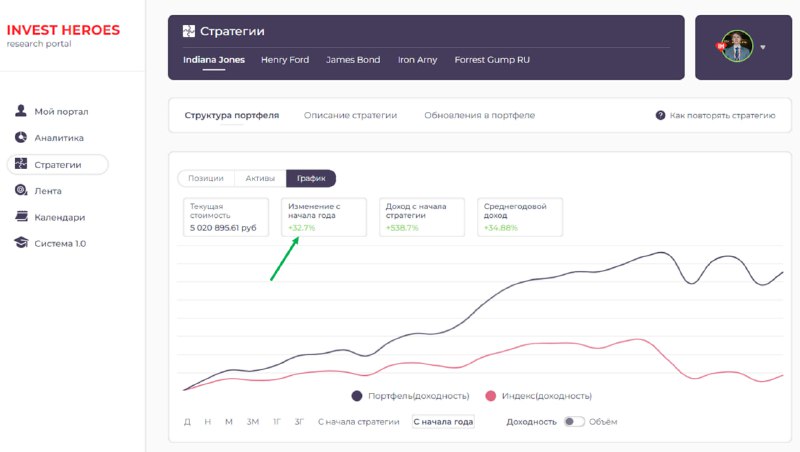800x452 pixels.
Task: Click Индекс(доходность) legend dot
Action: coord(490,396)
